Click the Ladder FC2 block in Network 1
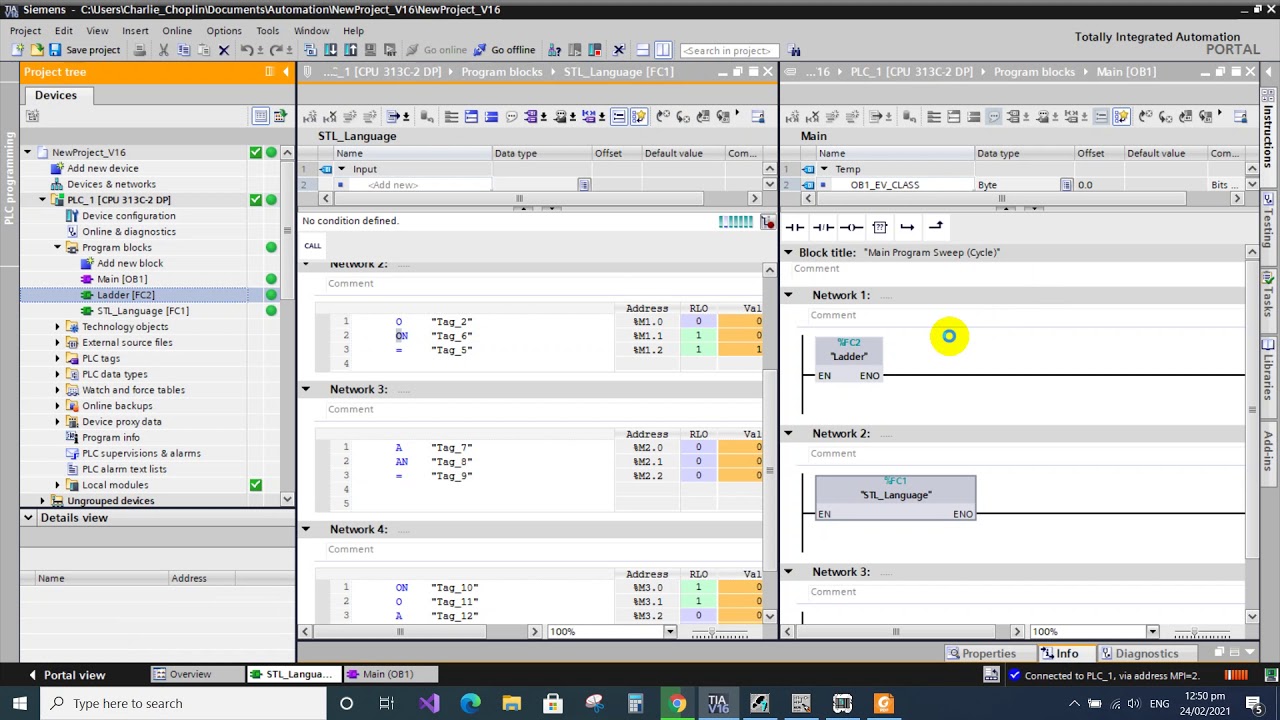 click(x=849, y=359)
